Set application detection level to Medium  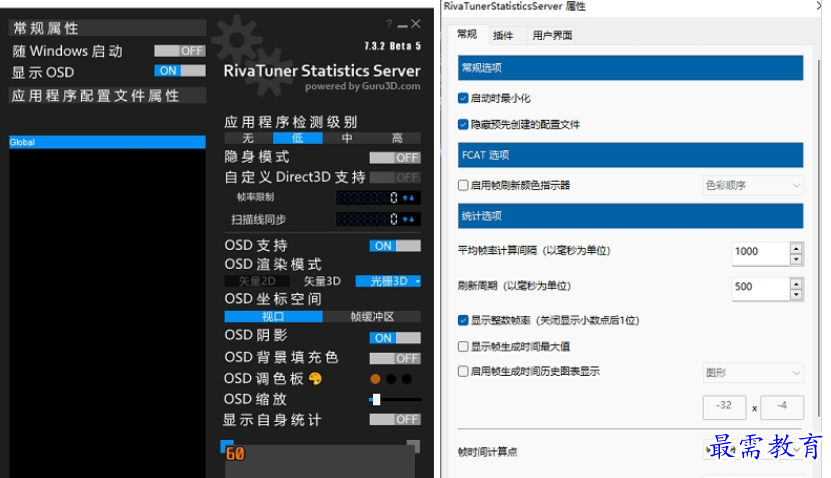pos(347,138)
